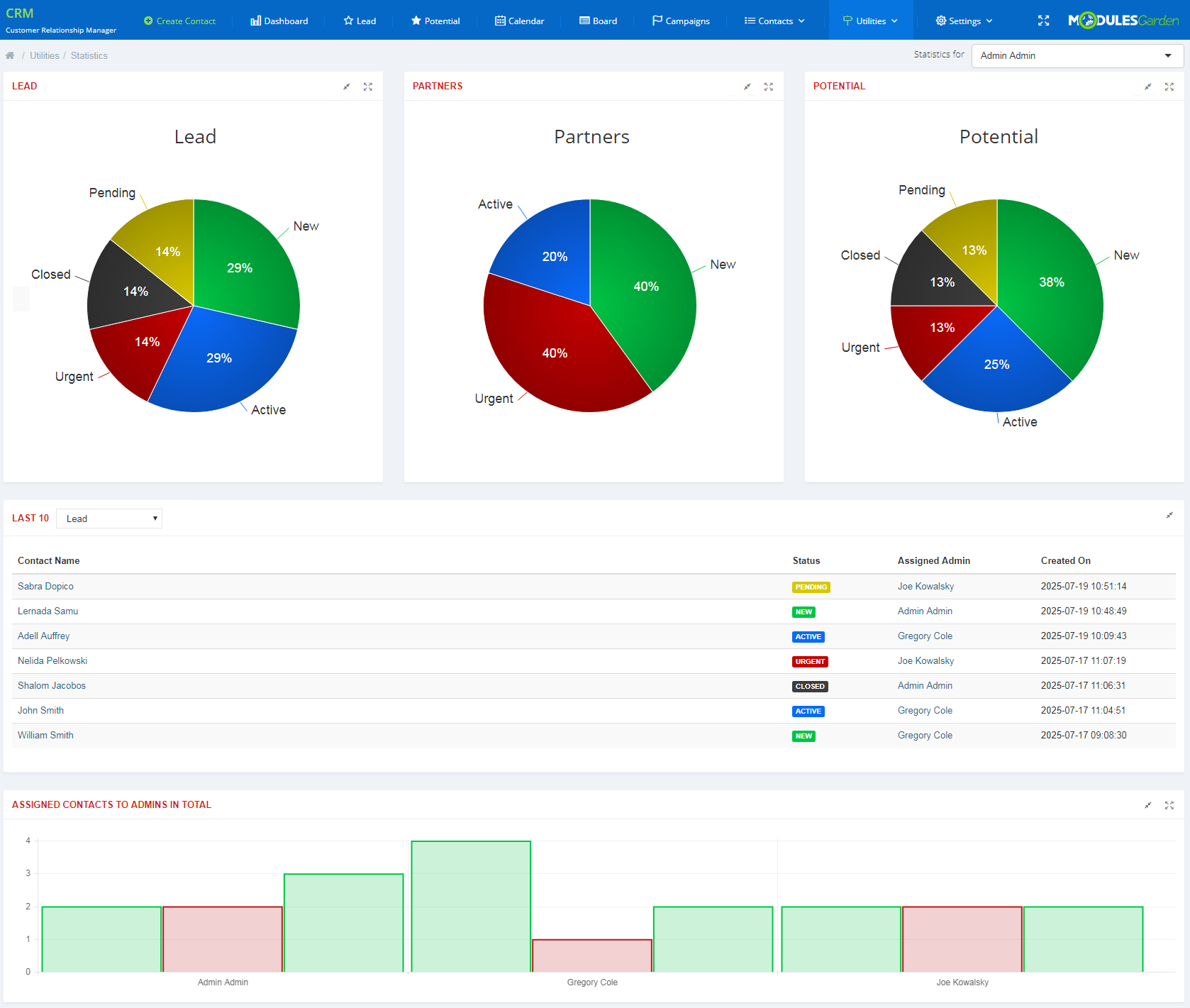This screenshot has width=1190, height=1008.
Task: Open the Board view
Action: tap(598, 21)
